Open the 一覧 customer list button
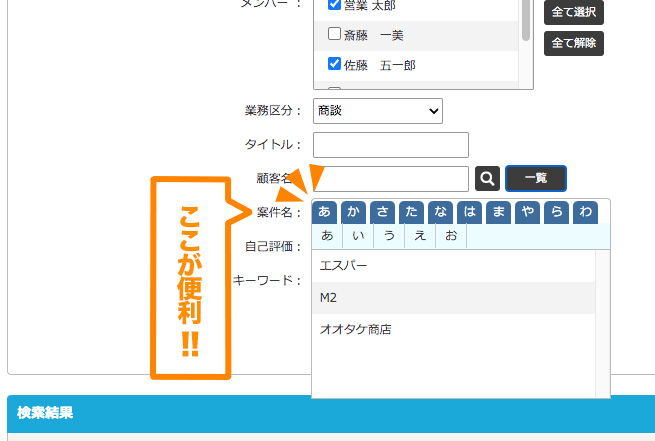Viewport: 655px width, 441px height. [x=536, y=178]
